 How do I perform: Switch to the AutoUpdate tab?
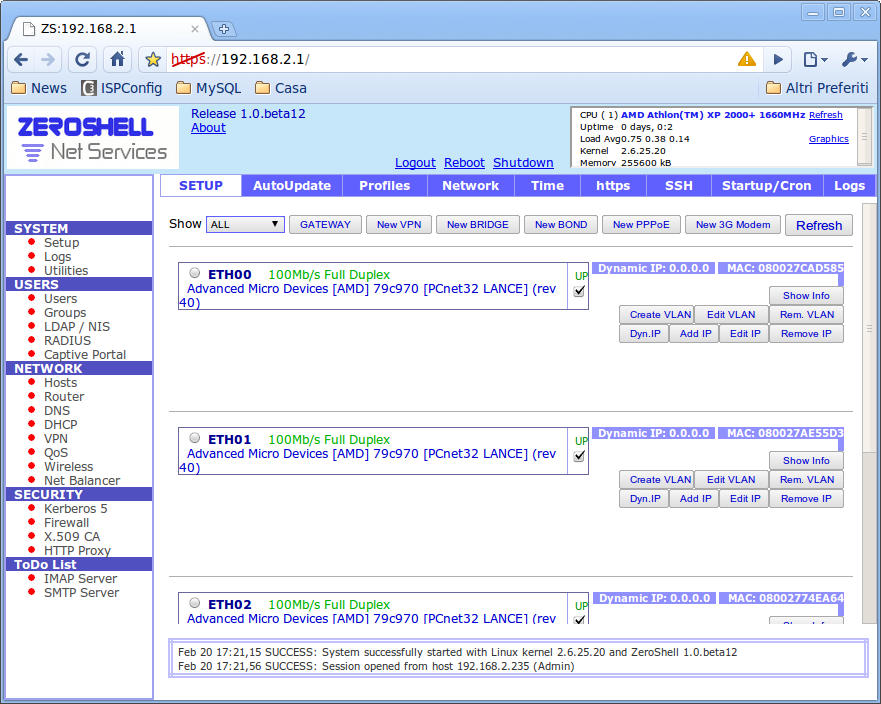292,186
